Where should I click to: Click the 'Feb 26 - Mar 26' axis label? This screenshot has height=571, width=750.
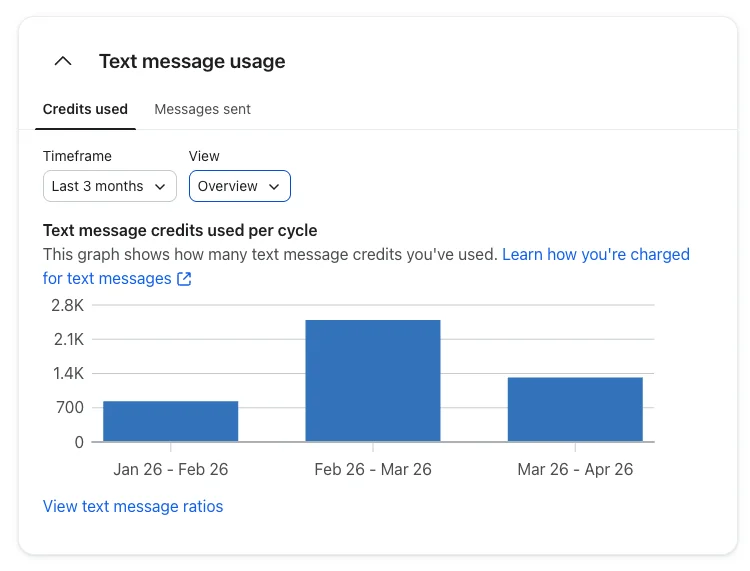coord(373,469)
